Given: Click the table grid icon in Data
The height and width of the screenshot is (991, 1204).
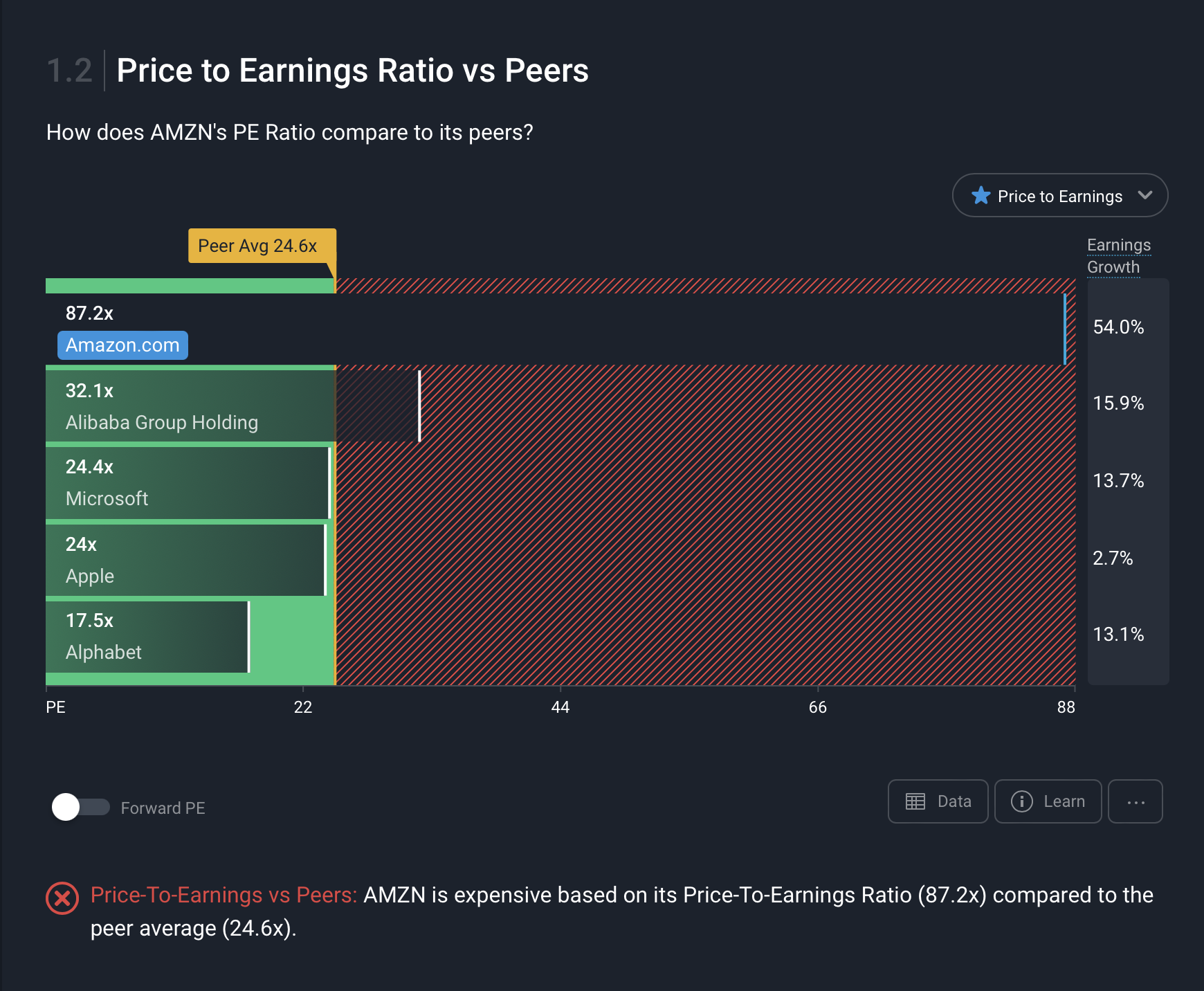Looking at the screenshot, I should tap(915, 801).
